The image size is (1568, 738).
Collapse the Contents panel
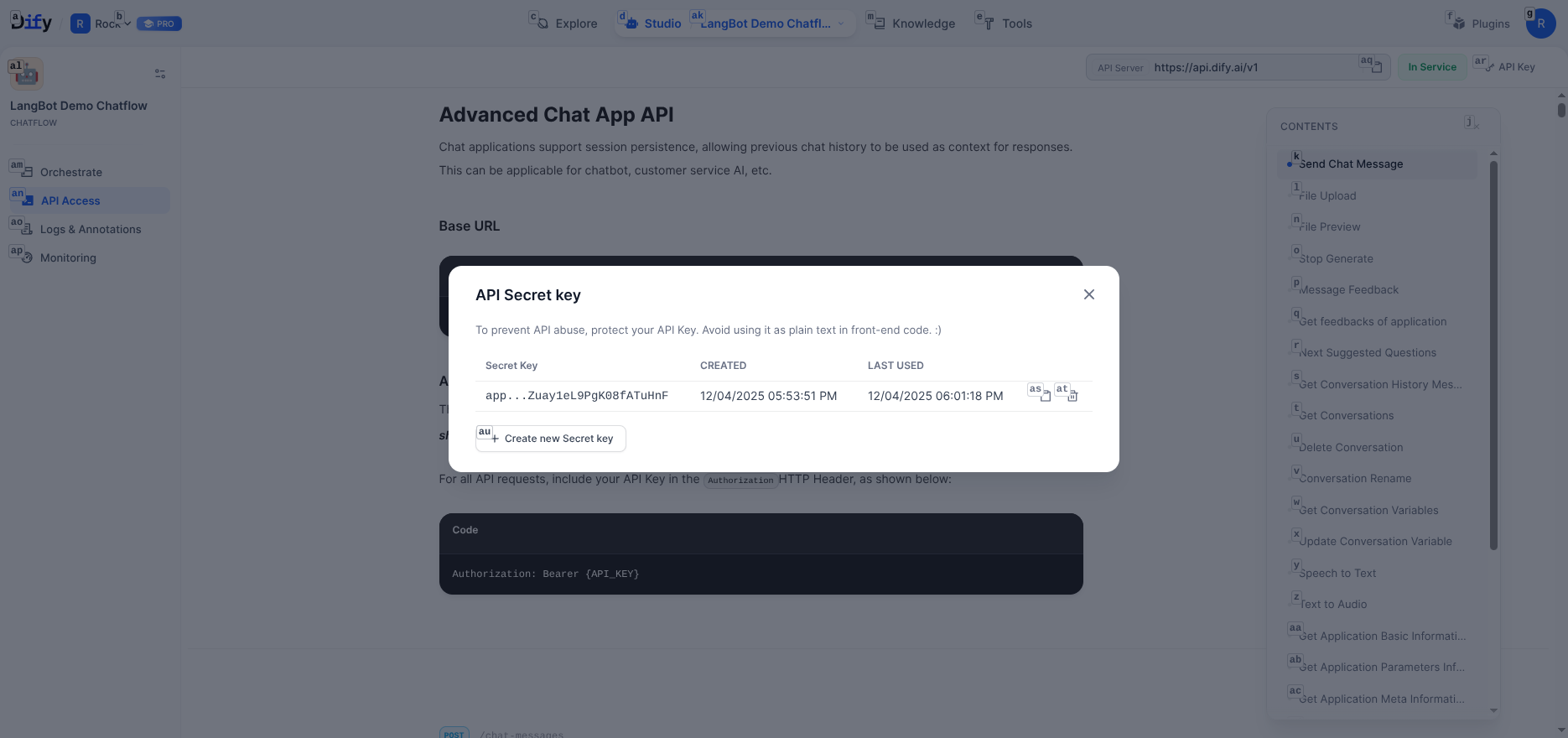[1473, 125]
